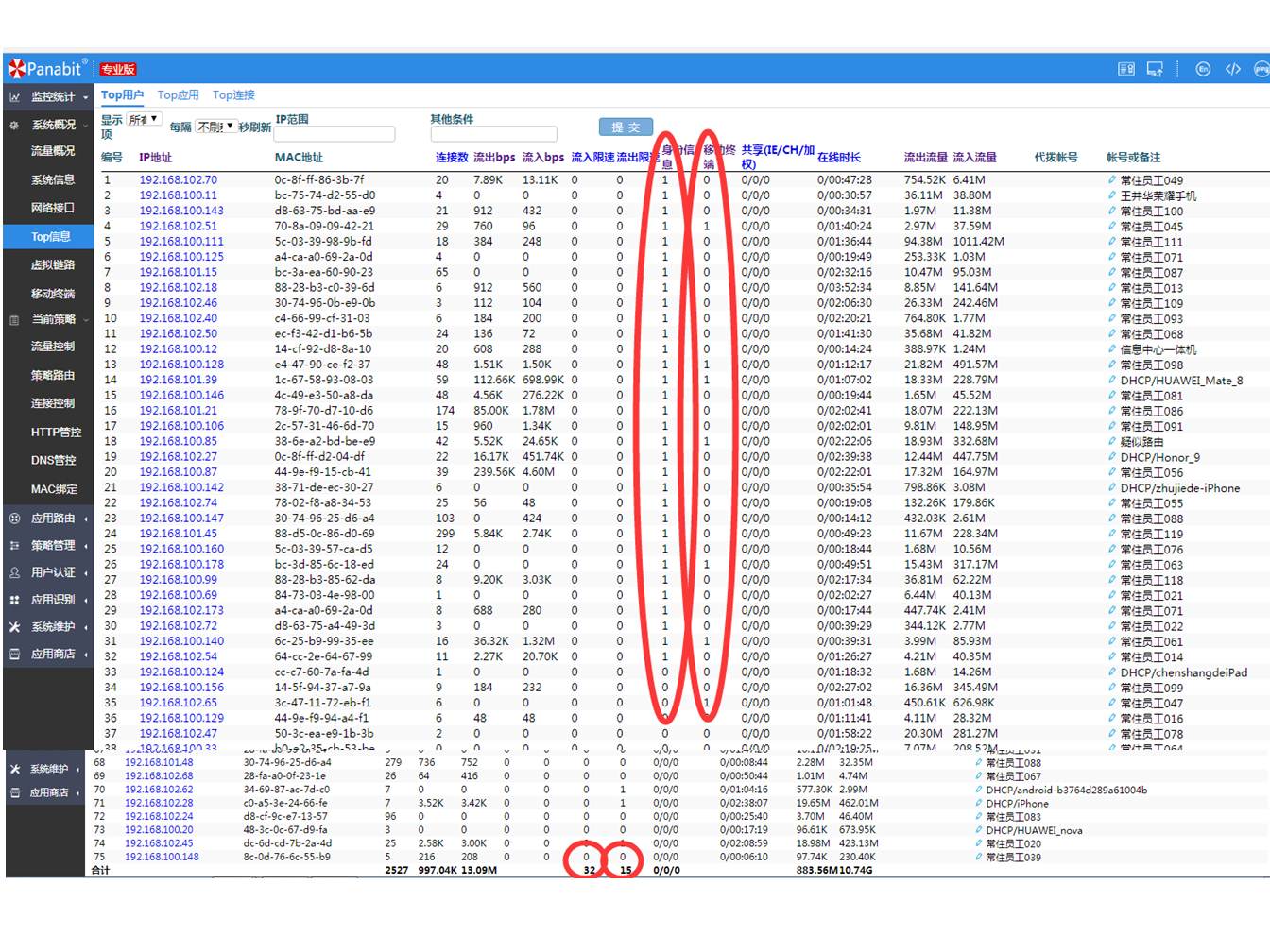Sort by 在线时长 column header
1270x952 pixels.
pos(839,157)
